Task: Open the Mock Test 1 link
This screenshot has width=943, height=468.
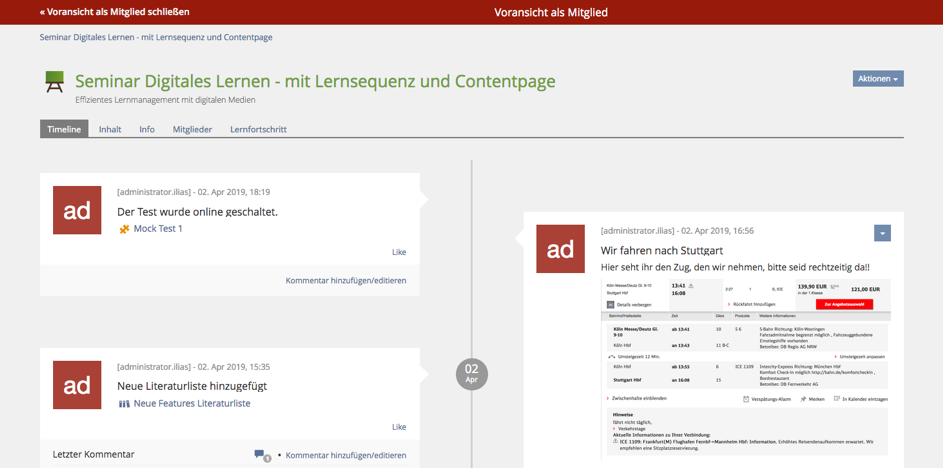Action: (158, 229)
